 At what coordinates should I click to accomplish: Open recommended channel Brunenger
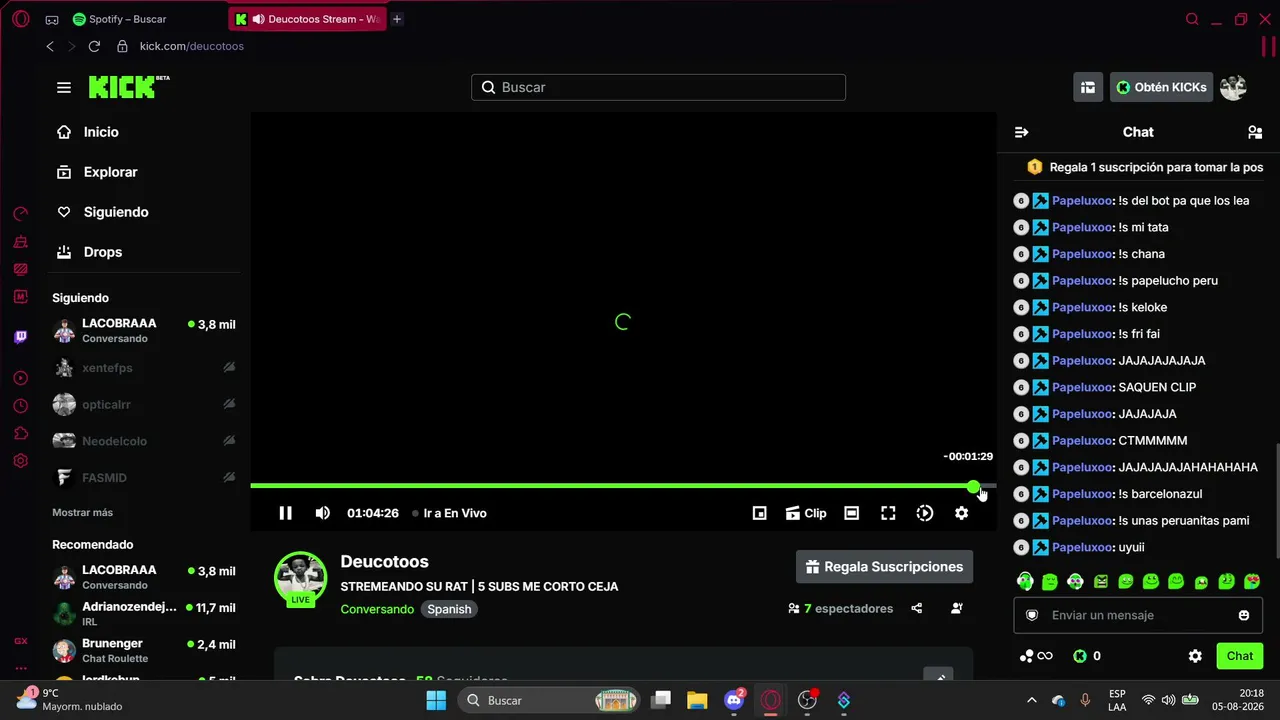(144, 650)
